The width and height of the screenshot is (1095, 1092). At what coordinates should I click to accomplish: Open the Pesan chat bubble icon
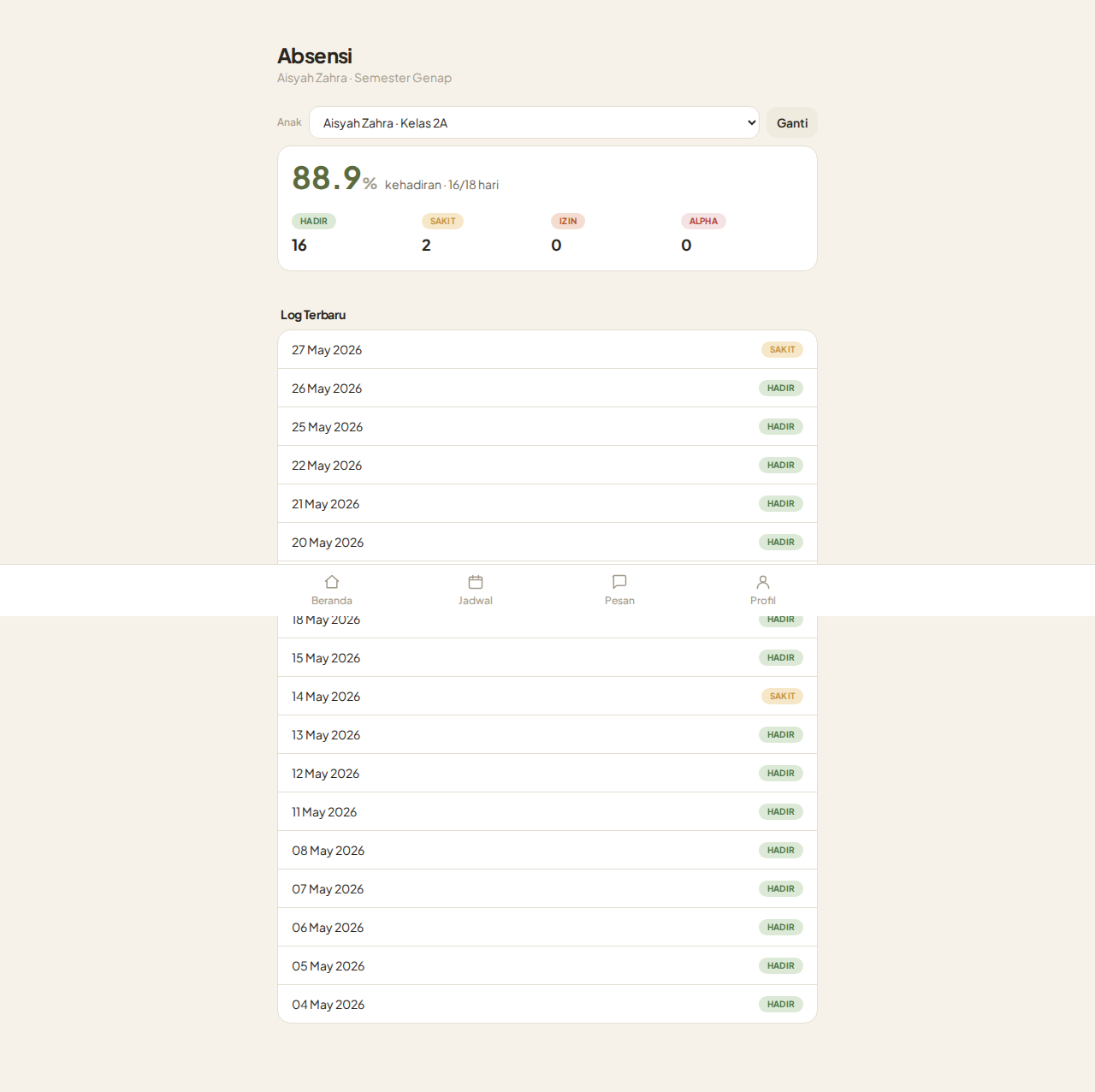pyautogui.click(x=619, y=582)
